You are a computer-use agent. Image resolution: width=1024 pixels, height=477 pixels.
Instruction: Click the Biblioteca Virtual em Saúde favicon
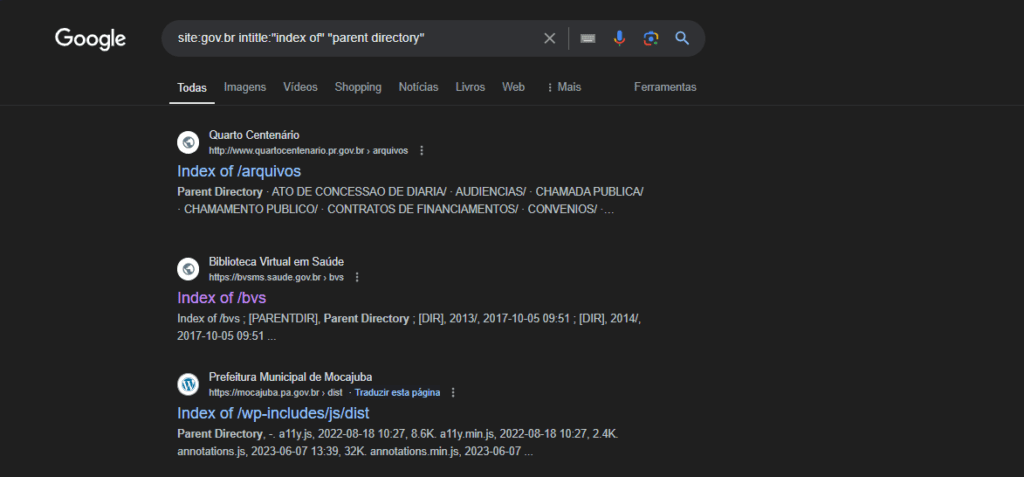(x=188, y=269)
